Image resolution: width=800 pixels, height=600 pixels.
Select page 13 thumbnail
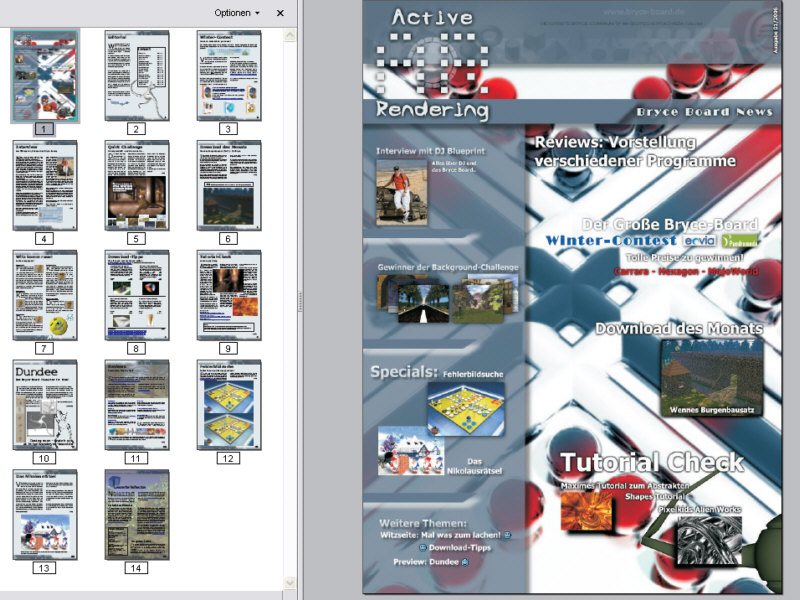click(45, 514)
